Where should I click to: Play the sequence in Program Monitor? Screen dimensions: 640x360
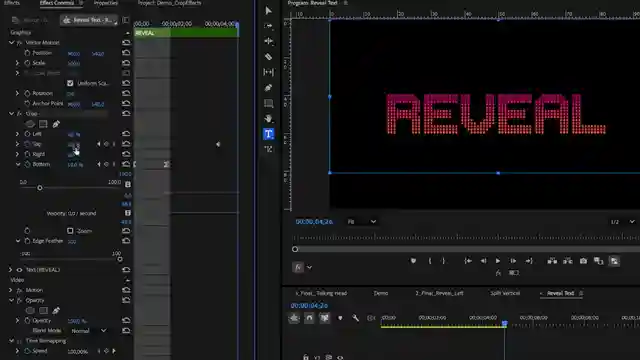[498, 261]
